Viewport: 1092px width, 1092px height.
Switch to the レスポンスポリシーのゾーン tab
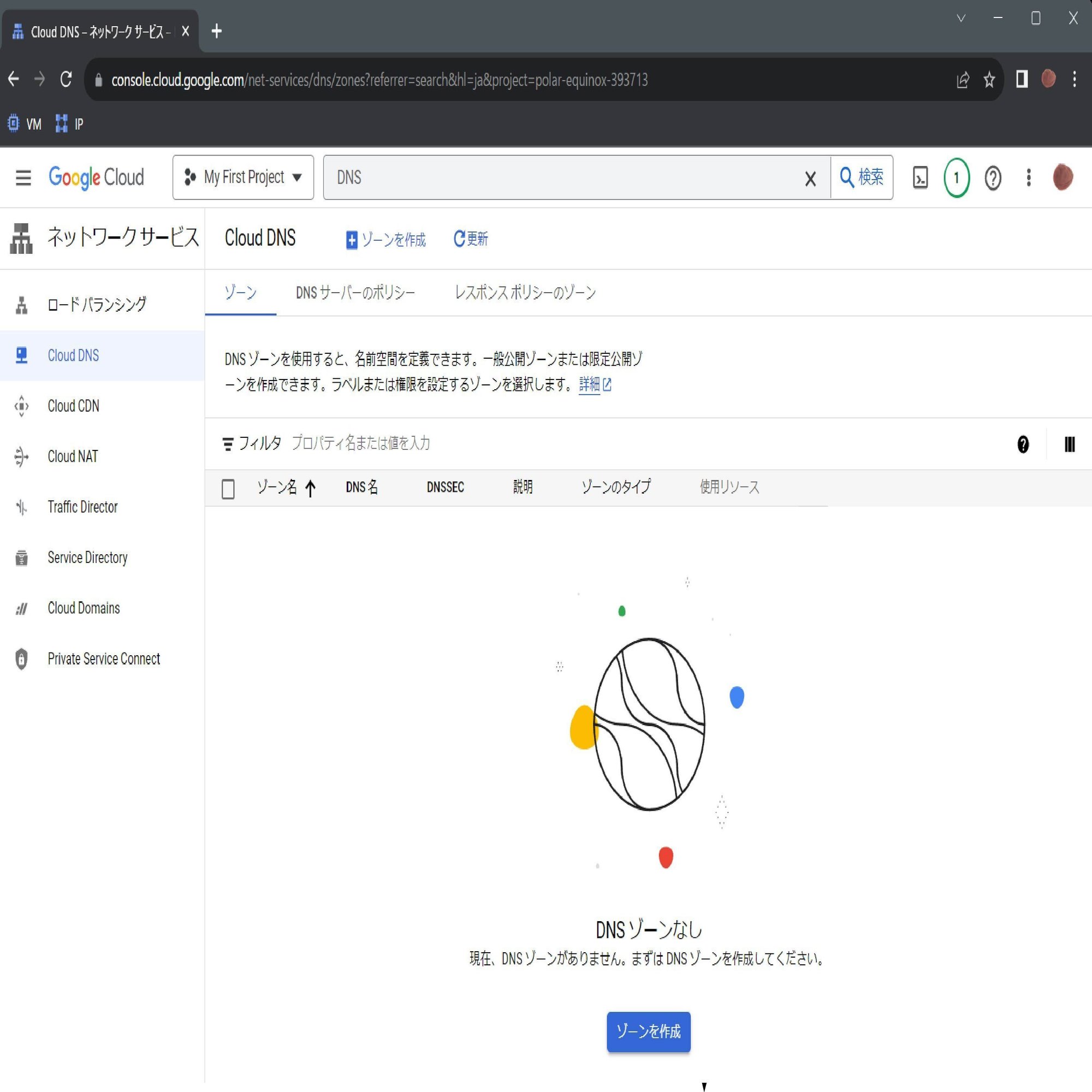(x=524, y=293)
